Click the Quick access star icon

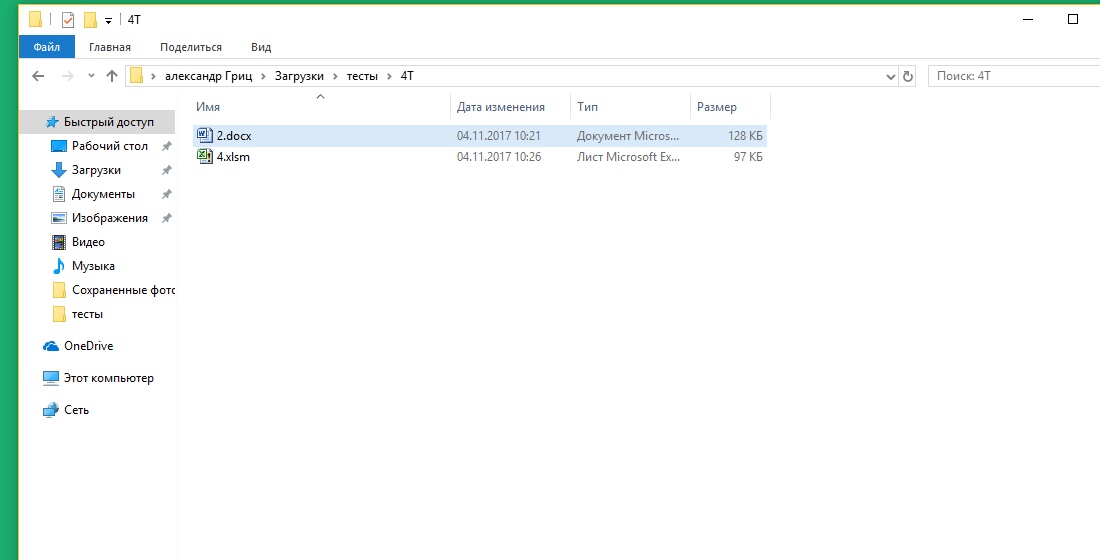(51, 122)
